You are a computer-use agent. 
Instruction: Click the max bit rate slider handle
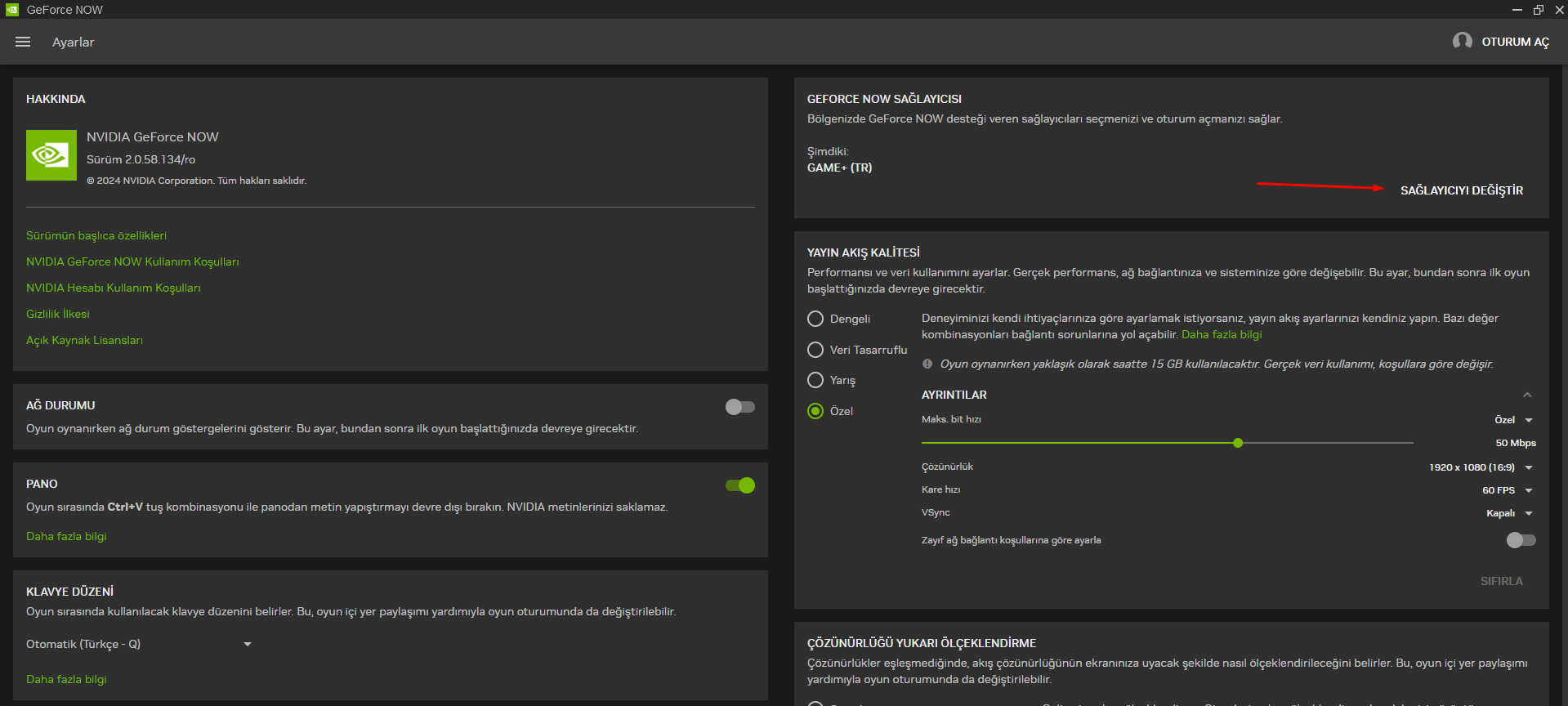[x=1238, y=443]
